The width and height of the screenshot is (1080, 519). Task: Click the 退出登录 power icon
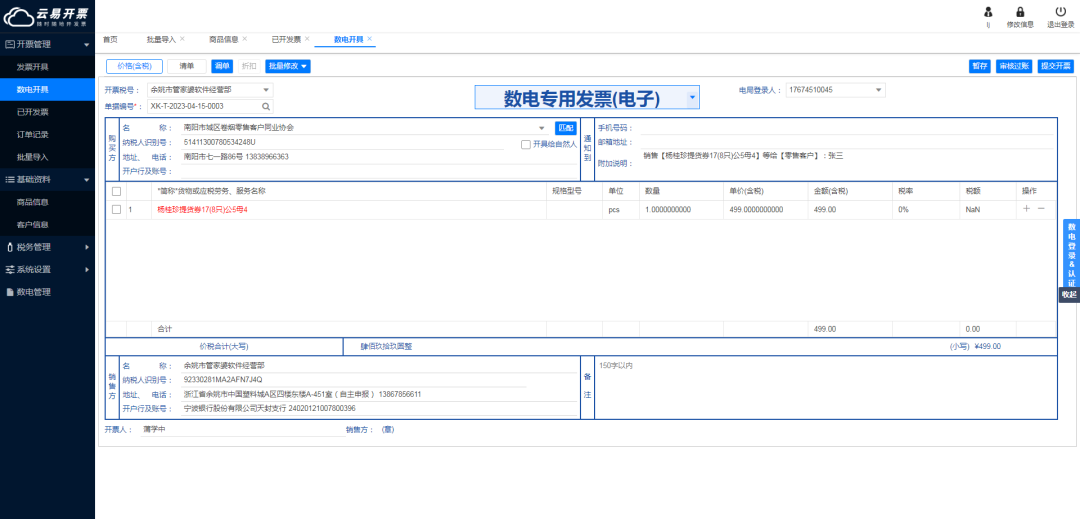(1060, 12)
